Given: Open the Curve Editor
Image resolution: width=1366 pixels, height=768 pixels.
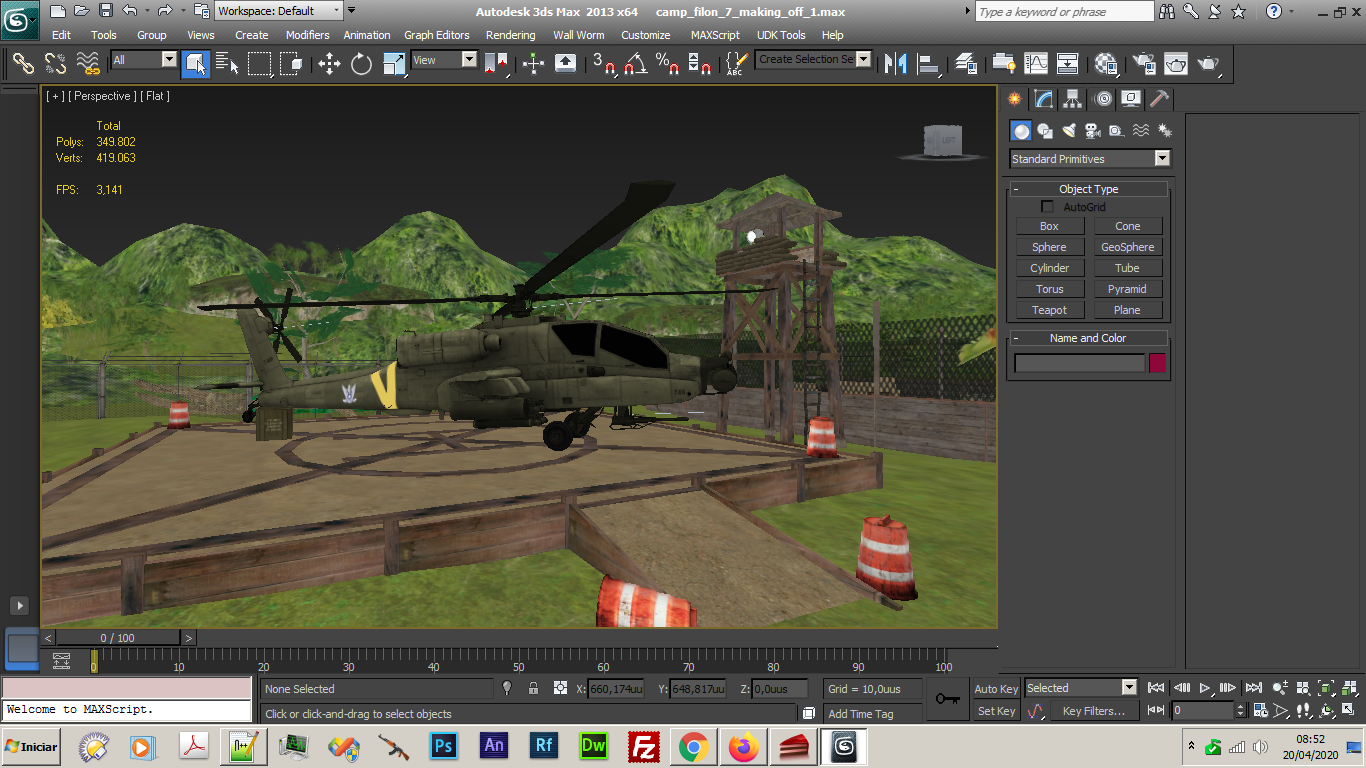Looking at the screenshot, I should pos(1036,64).
